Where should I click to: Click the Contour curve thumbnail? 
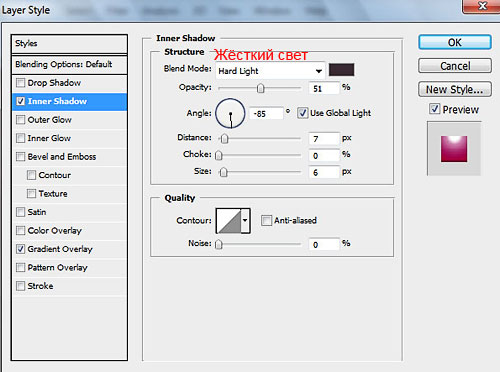(x=229, y=220)
